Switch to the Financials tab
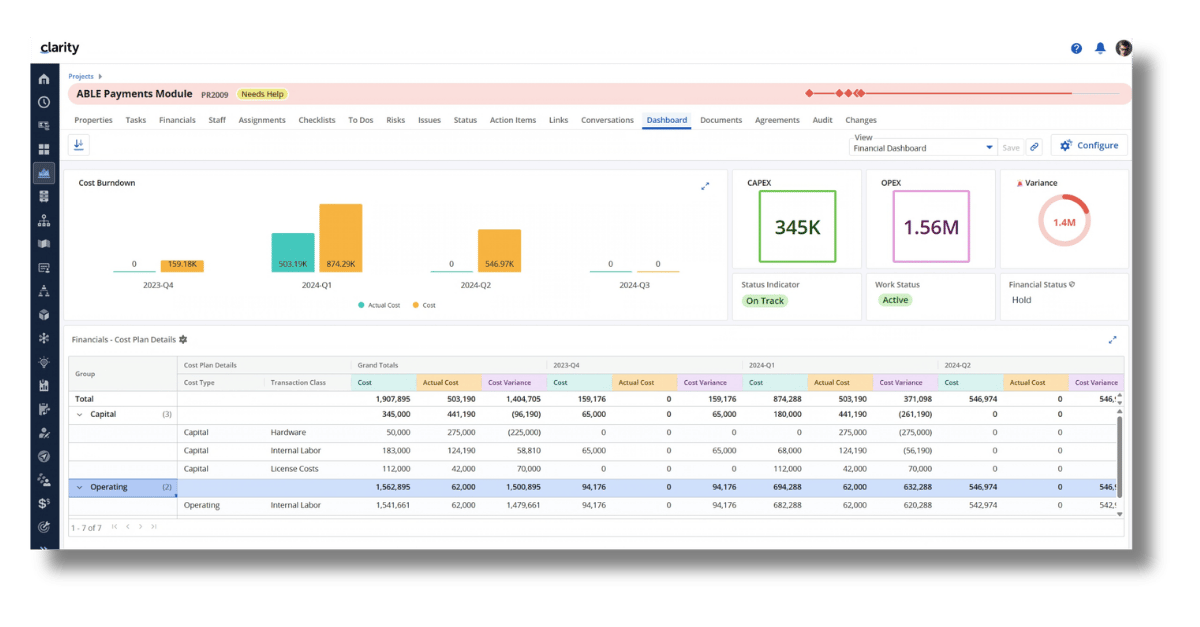This screenshot has width=1200, height=627. point(177,119)
